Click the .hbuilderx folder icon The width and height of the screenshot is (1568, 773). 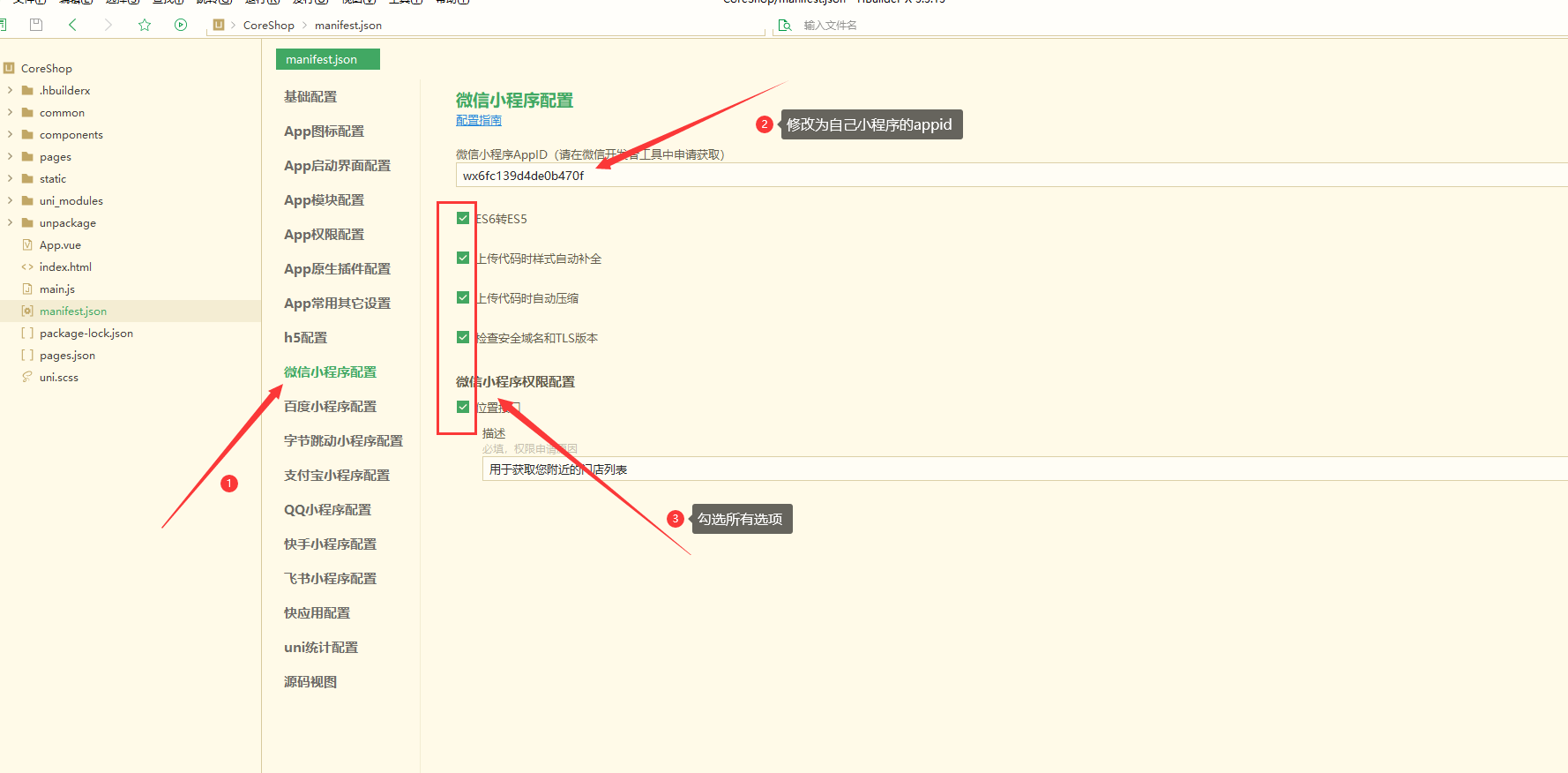click(27, 90)
